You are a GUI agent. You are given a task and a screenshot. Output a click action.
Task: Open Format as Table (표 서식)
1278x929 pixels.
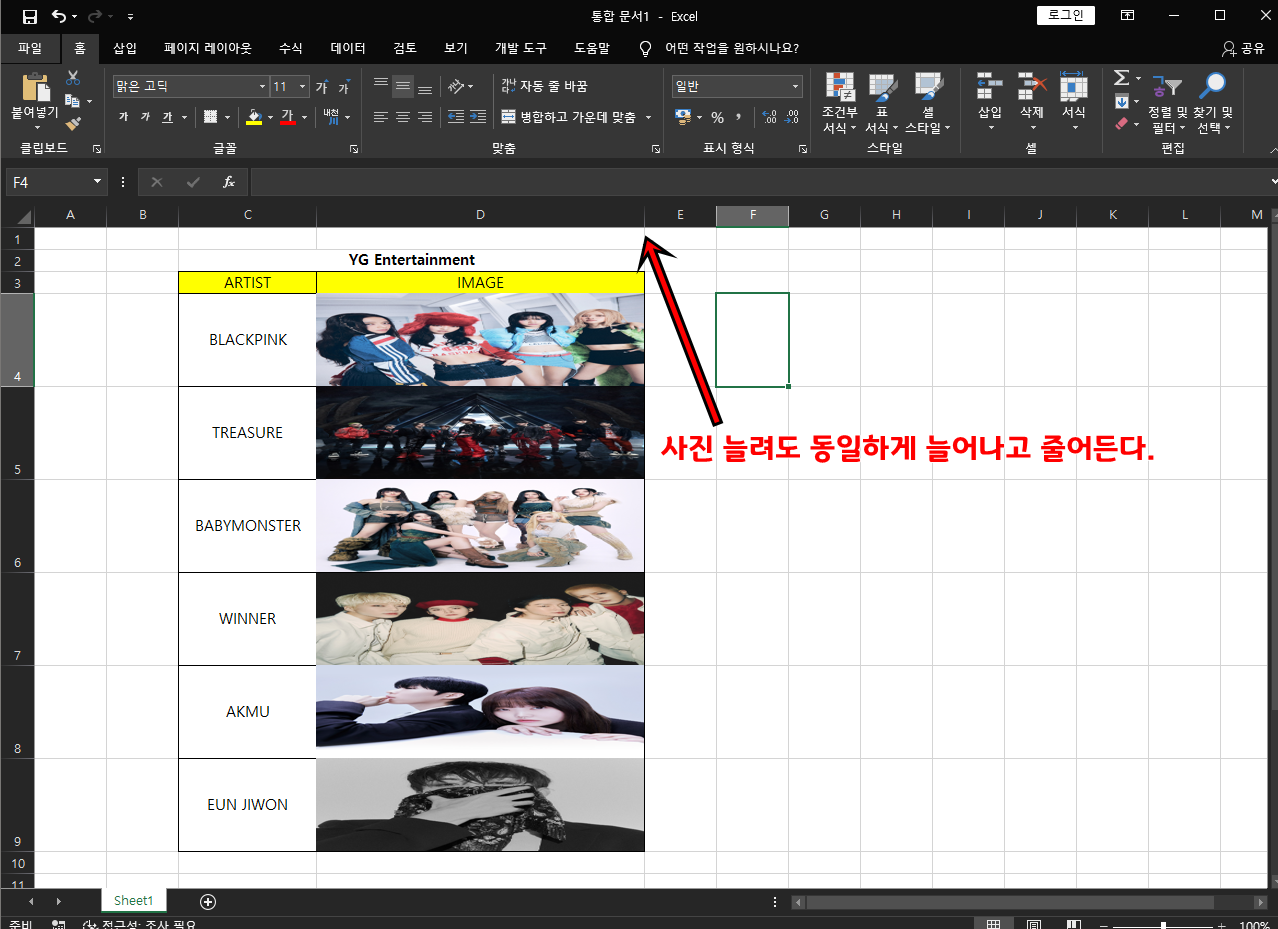click(x=881, y=103)
